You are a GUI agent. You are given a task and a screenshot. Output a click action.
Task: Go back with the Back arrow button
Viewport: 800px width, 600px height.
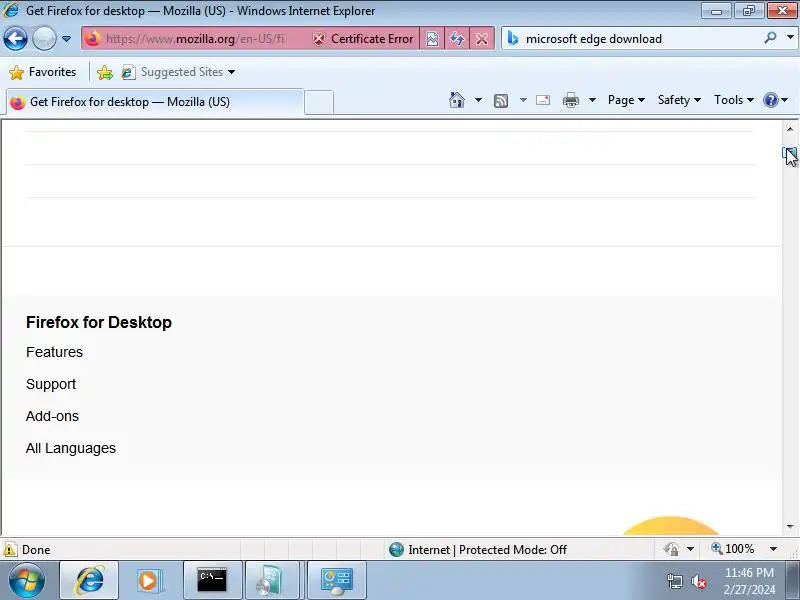click(15, 38)
